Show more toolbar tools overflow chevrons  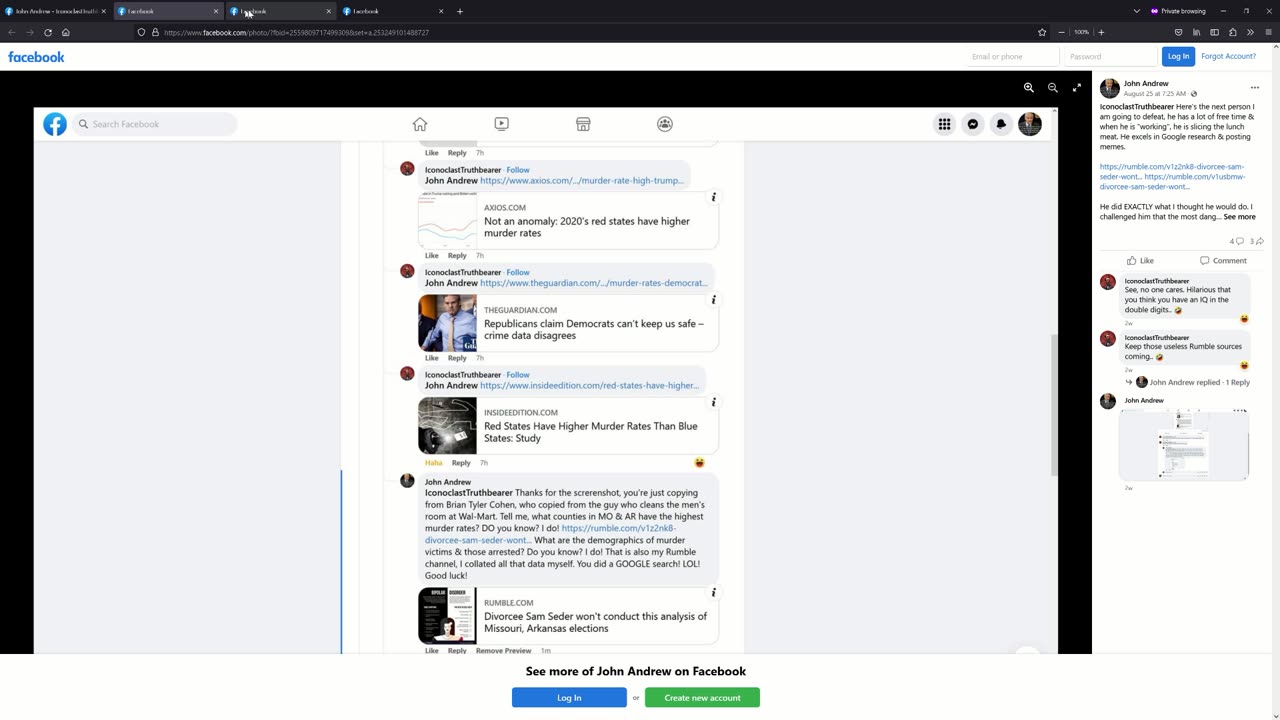click(x=1250, y=32)
